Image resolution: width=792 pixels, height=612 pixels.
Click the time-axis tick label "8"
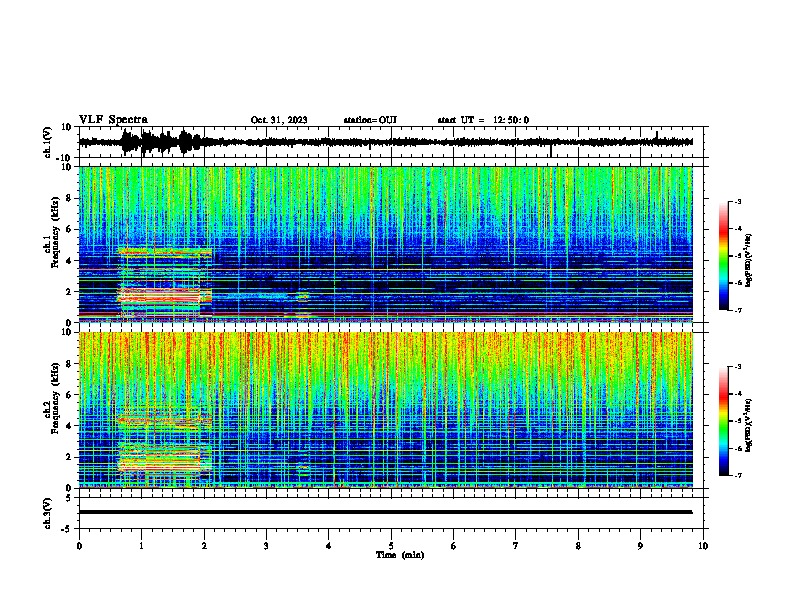tap(578, 546)
